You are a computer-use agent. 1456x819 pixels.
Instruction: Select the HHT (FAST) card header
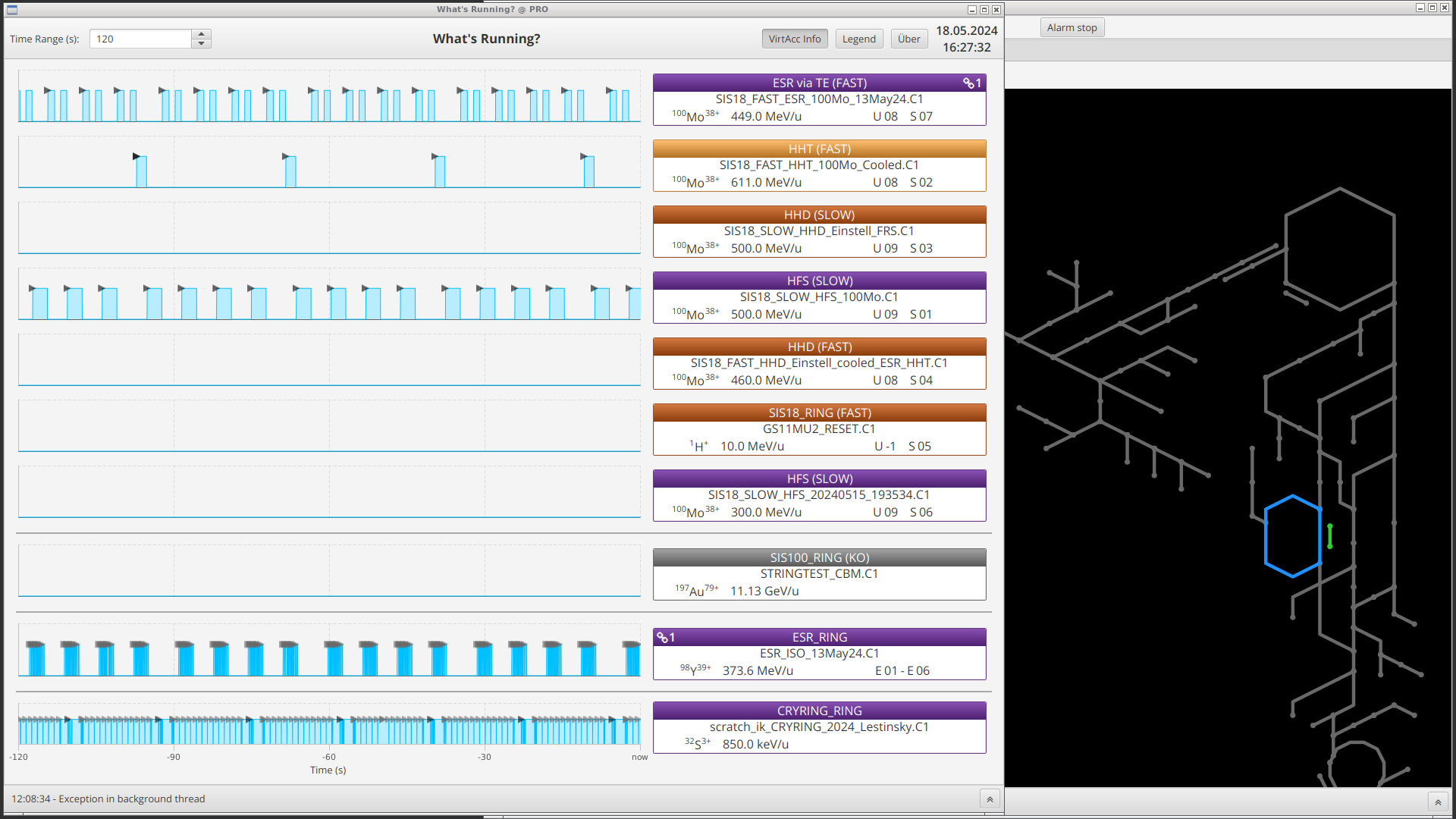pyautogui.click(x=819, y=149)
